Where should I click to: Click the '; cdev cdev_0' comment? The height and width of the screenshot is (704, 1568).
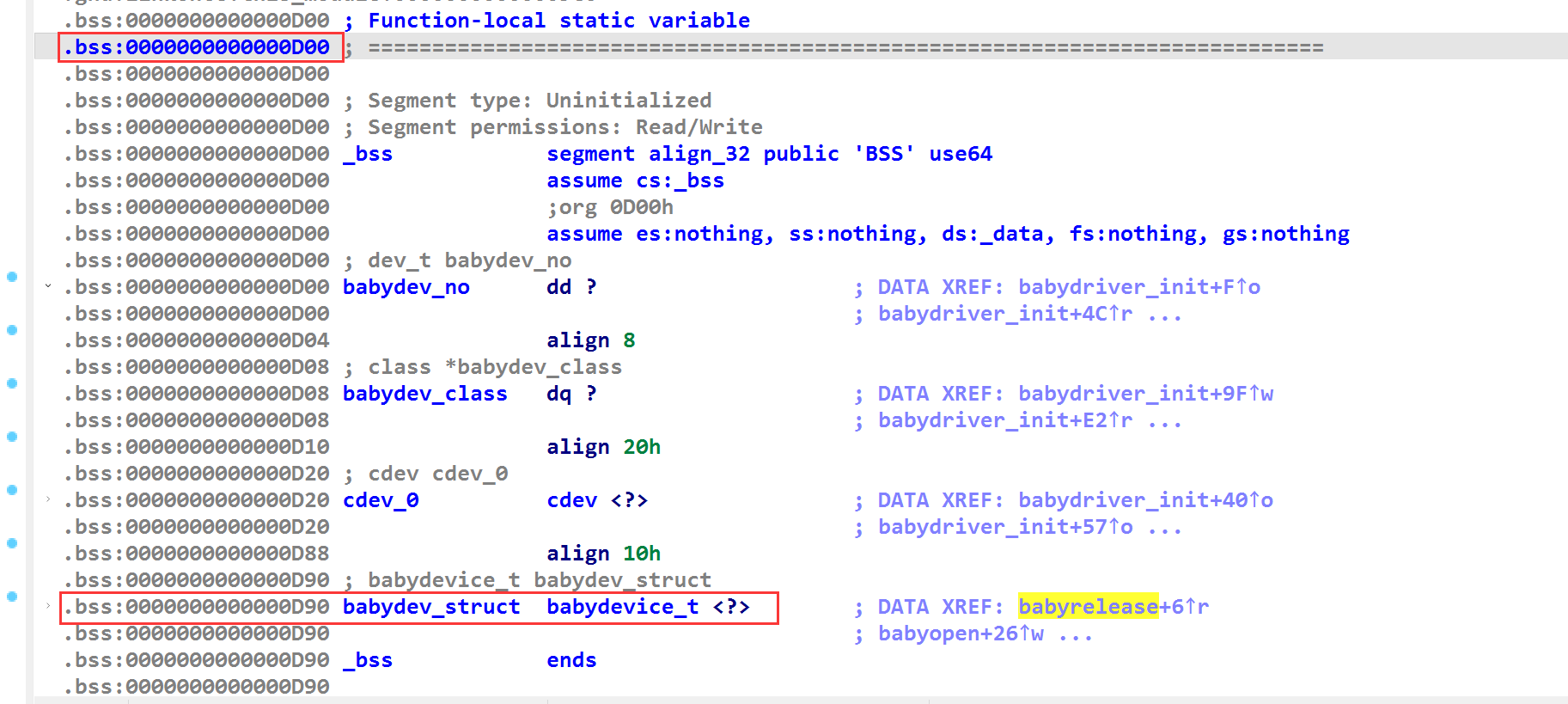point(425,474)
